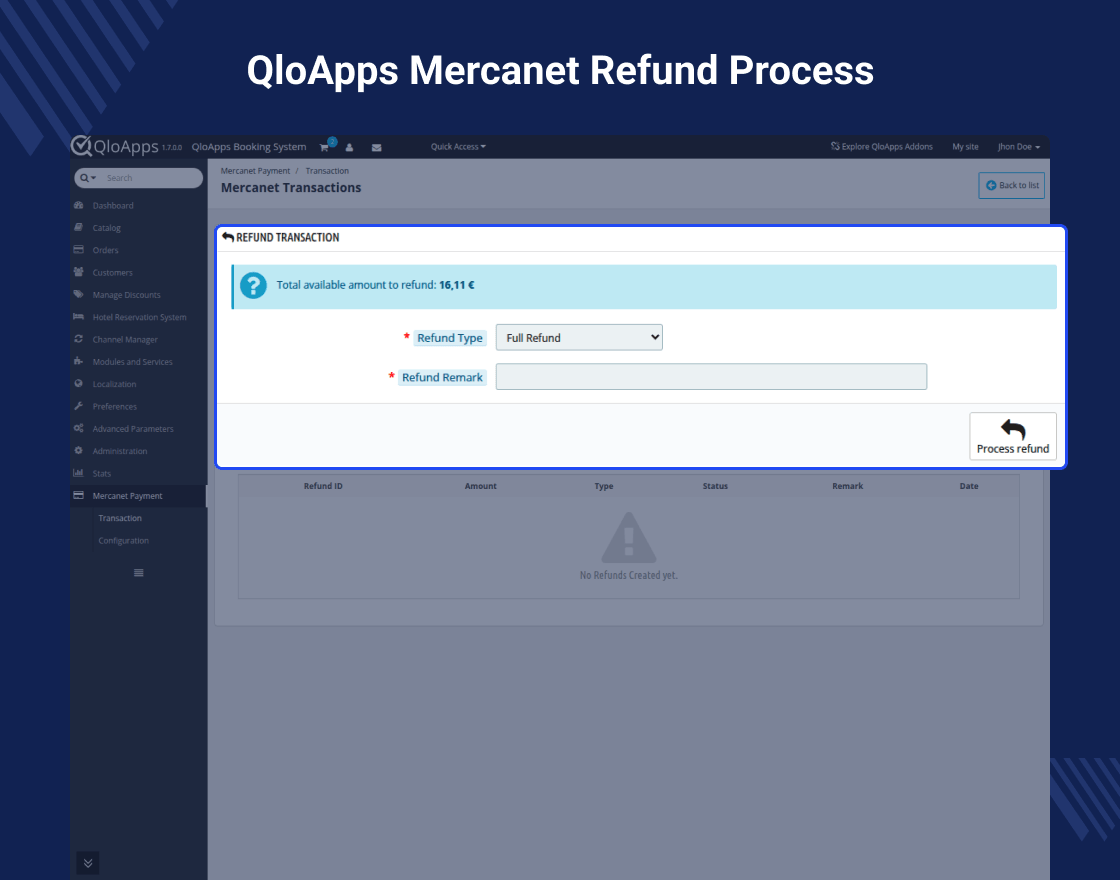
Task: Click Mercanet Payment breadcrumb link
Action: pyautogui.click(x=255, y=171)
